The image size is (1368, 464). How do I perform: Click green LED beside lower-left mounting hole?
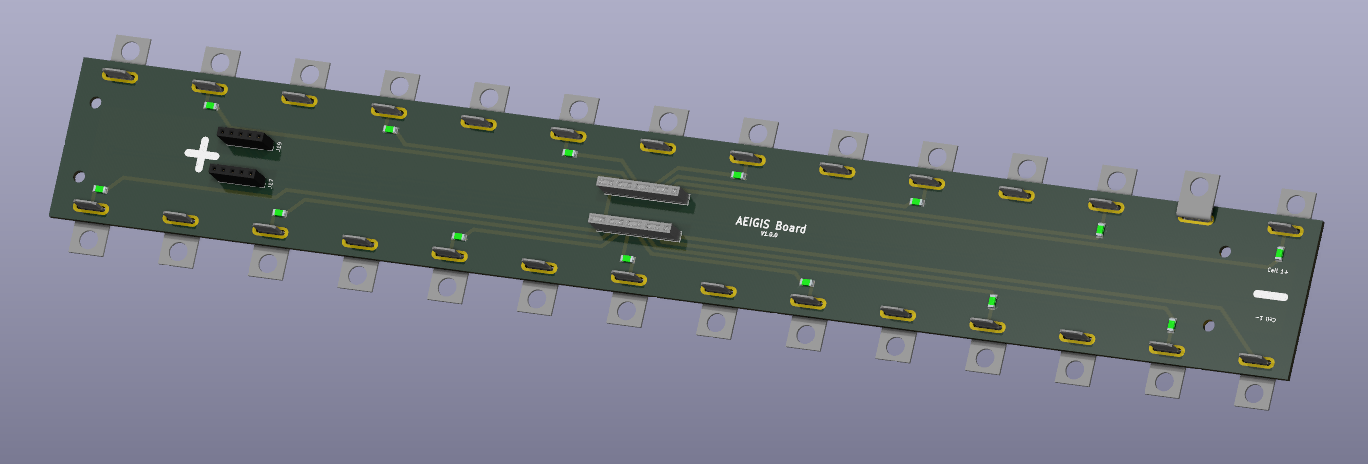[x=100, y=189]
